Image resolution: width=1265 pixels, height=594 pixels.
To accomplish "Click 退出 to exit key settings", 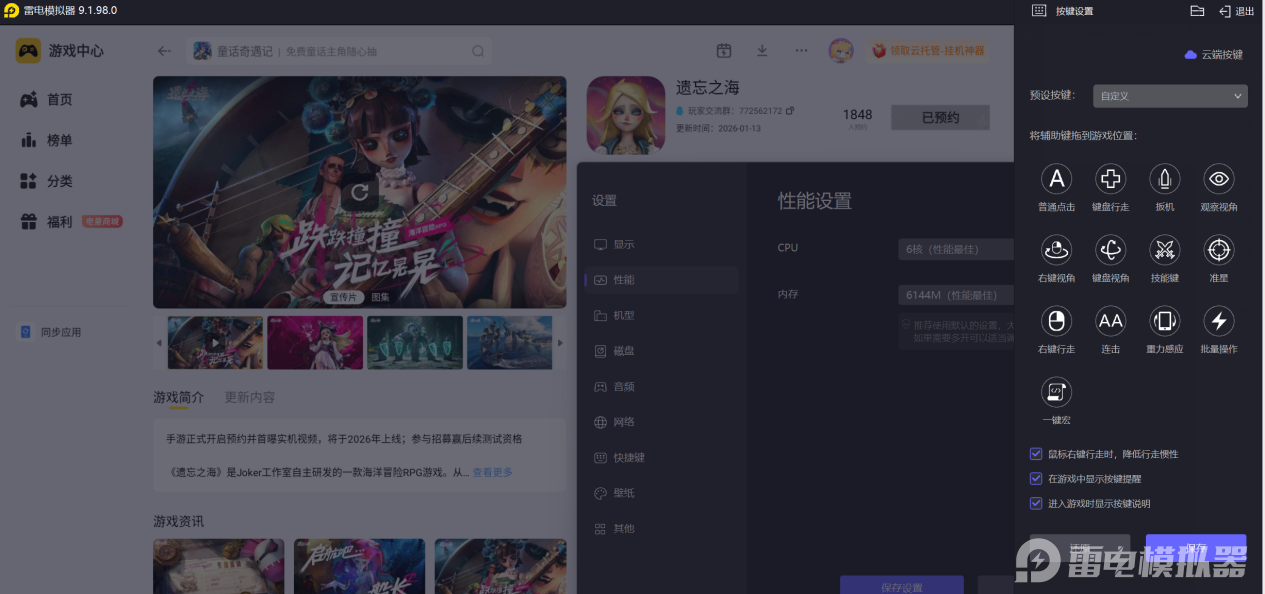I will (x=1237, y=11).
